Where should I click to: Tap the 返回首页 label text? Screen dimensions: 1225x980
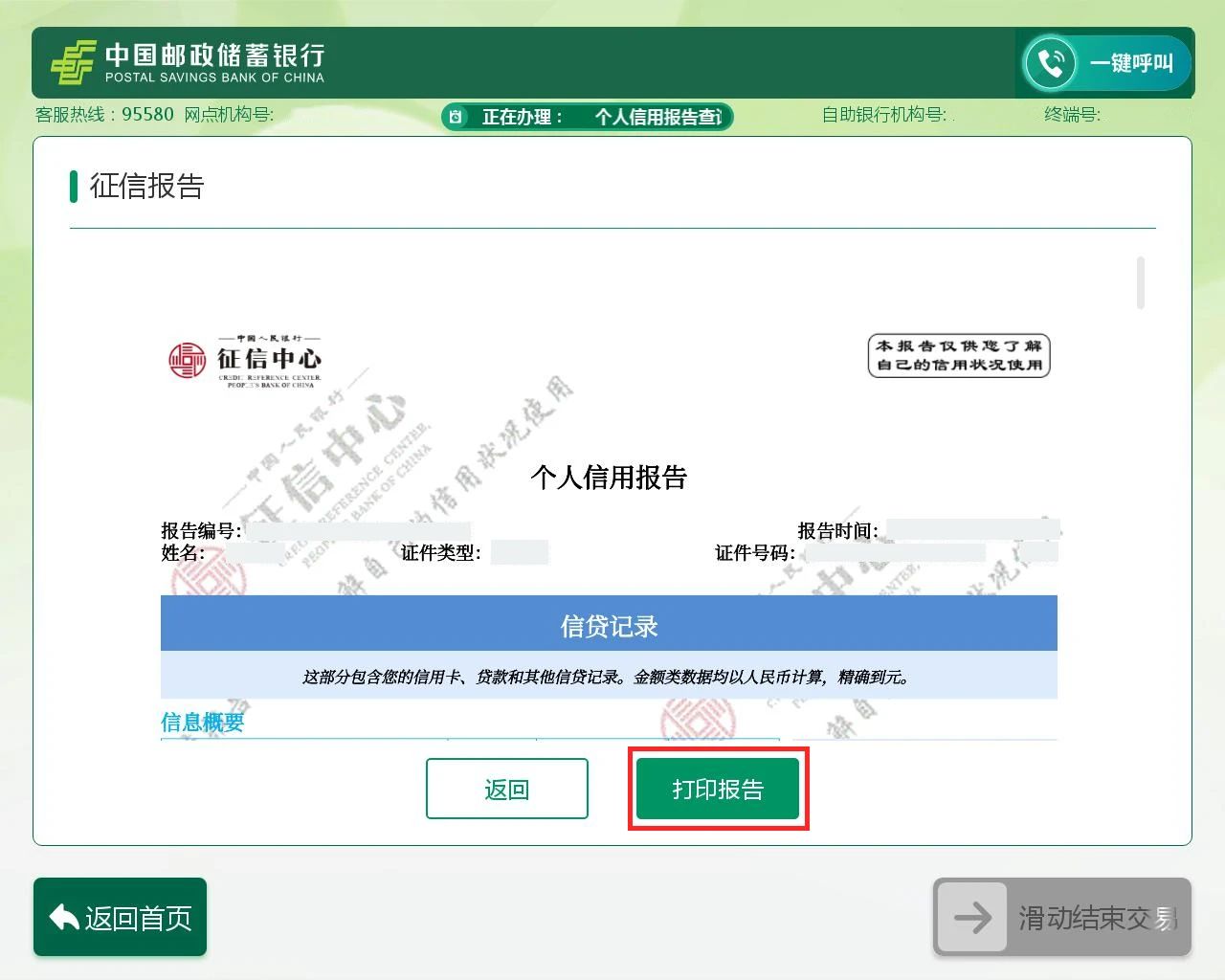click(x=139, y=919)
